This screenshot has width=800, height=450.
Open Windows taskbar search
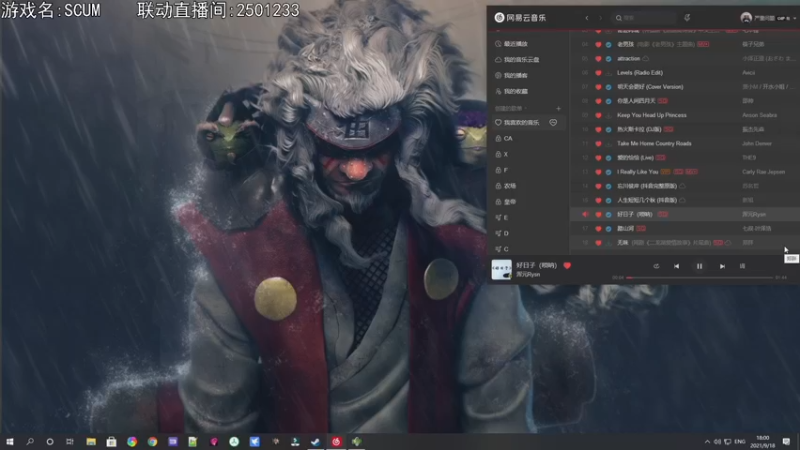[30, 442]
